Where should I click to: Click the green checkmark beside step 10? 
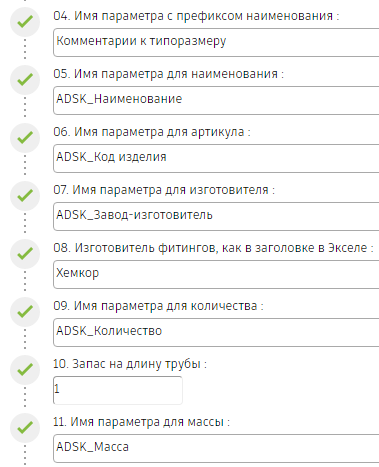click(x=25, y=370)
